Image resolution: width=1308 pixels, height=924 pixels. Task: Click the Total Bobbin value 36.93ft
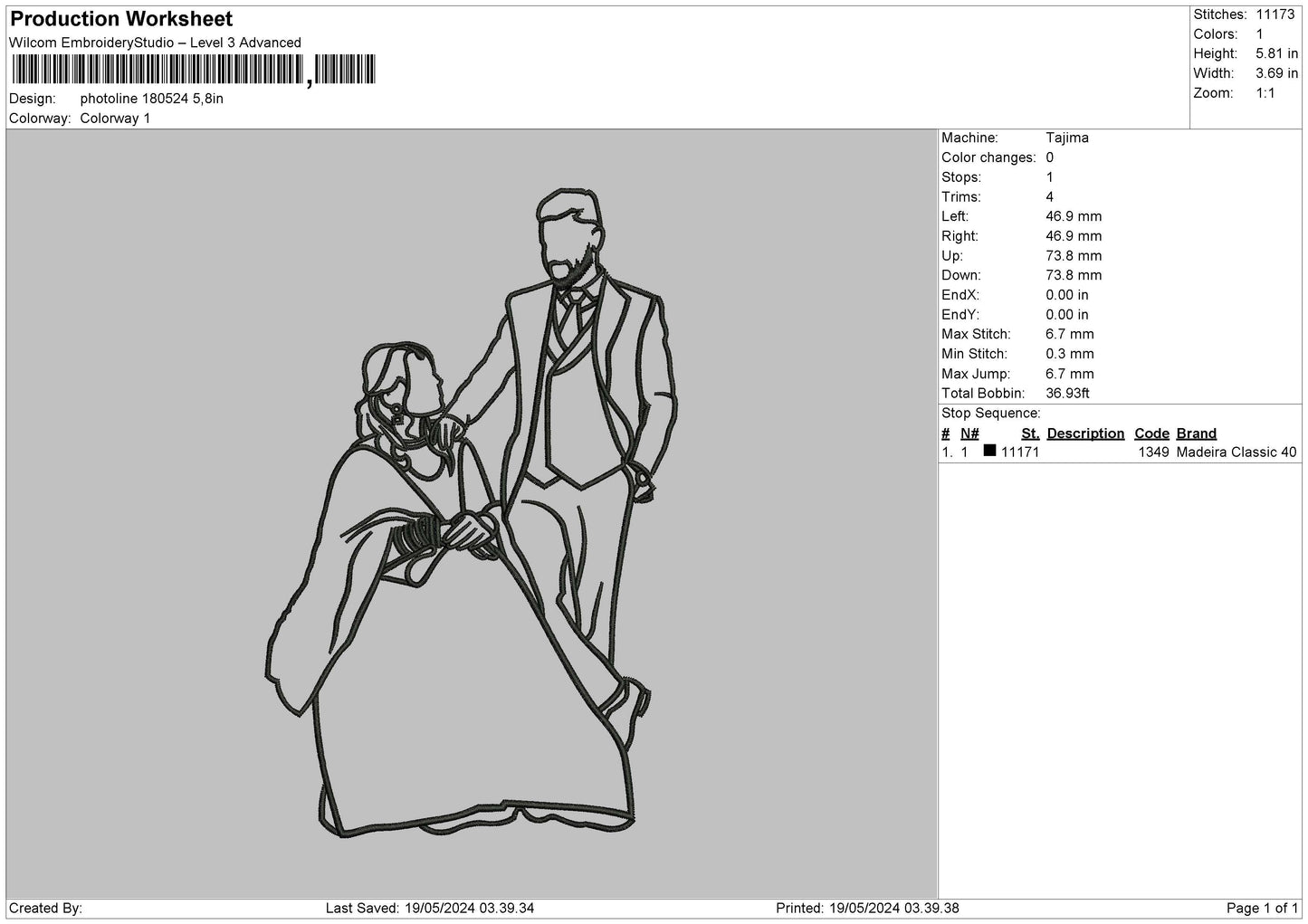pos(1068,394)
